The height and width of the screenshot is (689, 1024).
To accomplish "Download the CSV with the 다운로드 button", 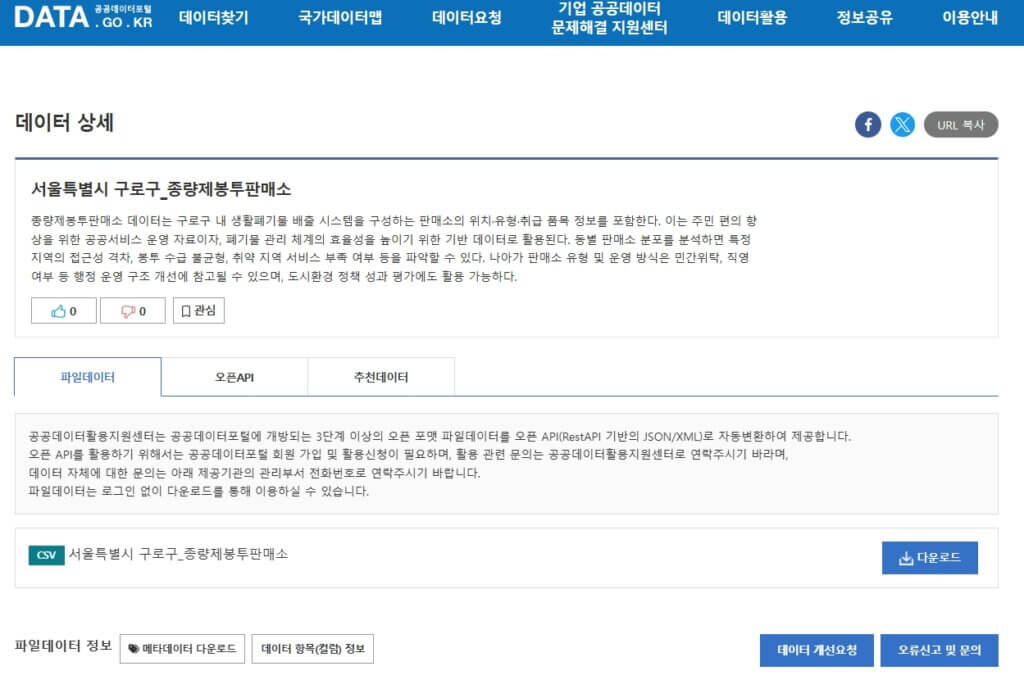I will [929, 558].
